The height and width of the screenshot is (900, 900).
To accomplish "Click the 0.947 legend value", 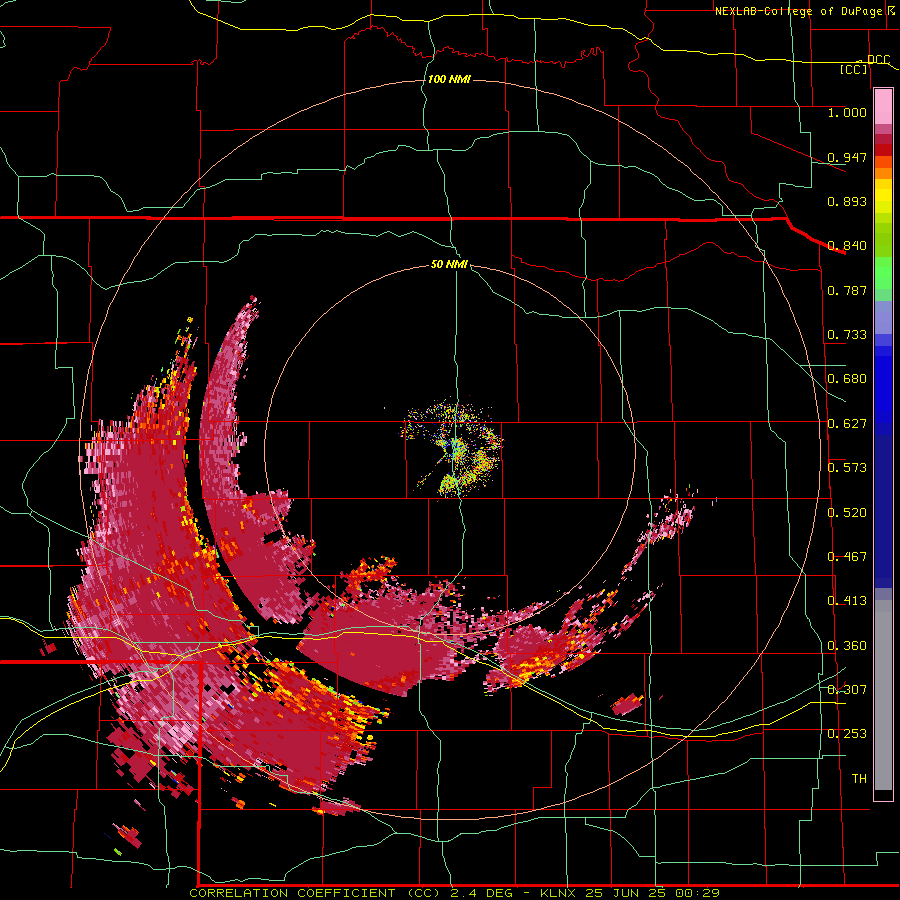I will point(847,157).
